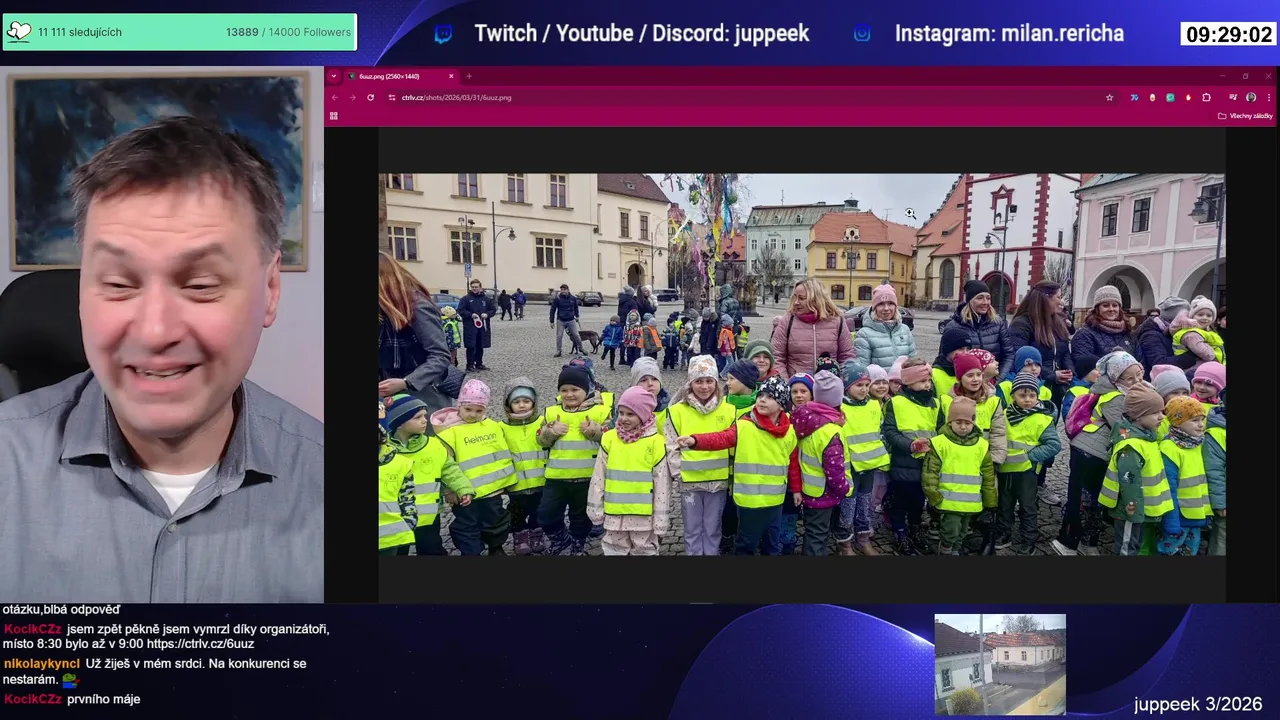Minimize the Chrome window
Image resolution: width=1280 pixels, height=720 pixels.
pos(1222,76)
